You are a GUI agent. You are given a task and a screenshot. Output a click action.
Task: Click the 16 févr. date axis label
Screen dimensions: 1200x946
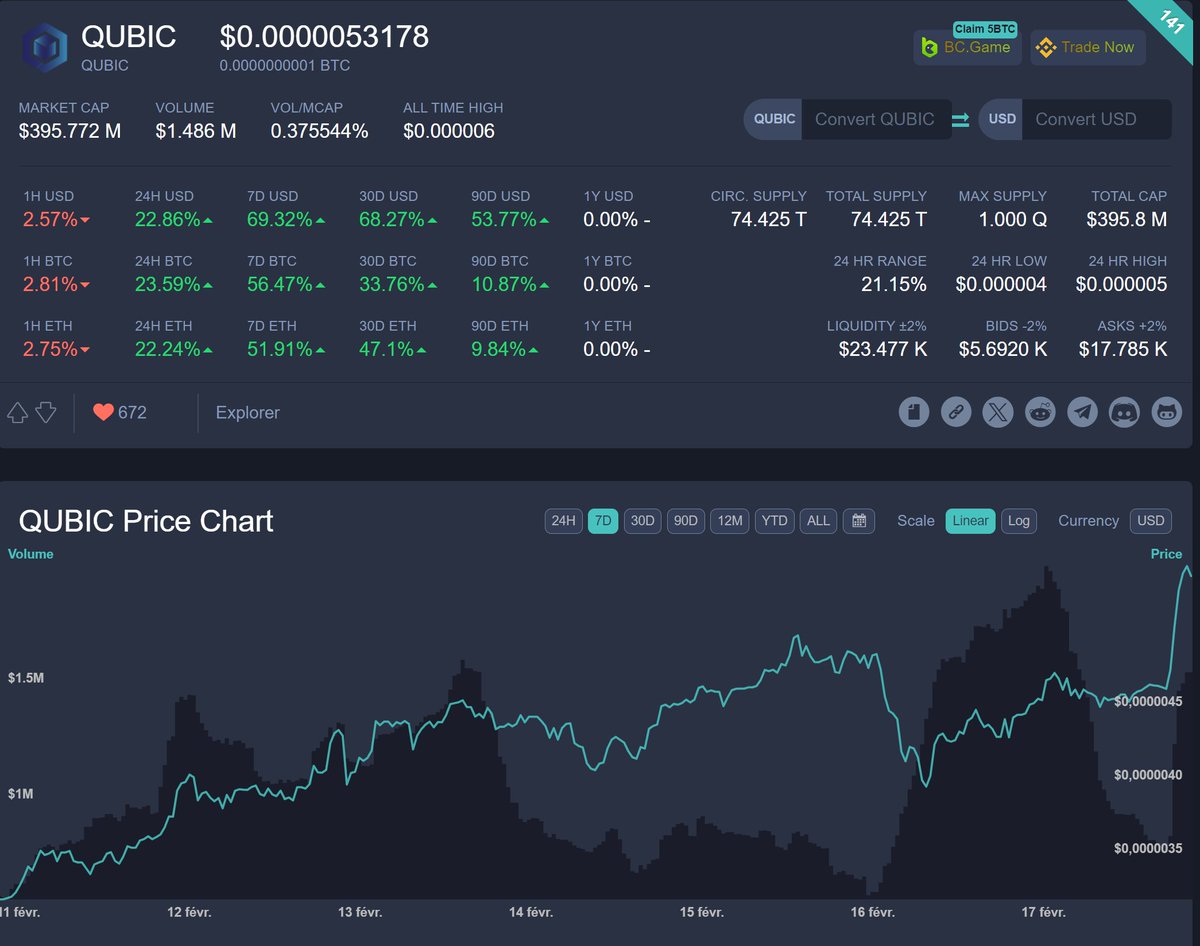point(873,912)
